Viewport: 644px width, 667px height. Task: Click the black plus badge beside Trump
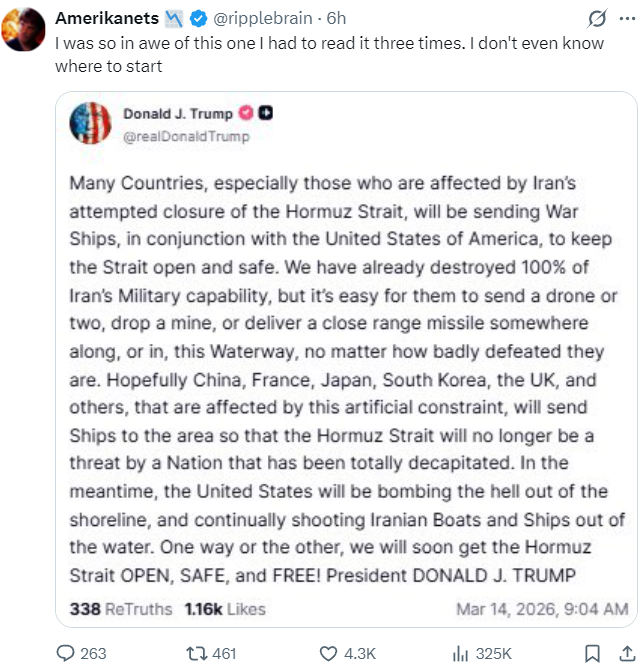(x=266, y=114)
